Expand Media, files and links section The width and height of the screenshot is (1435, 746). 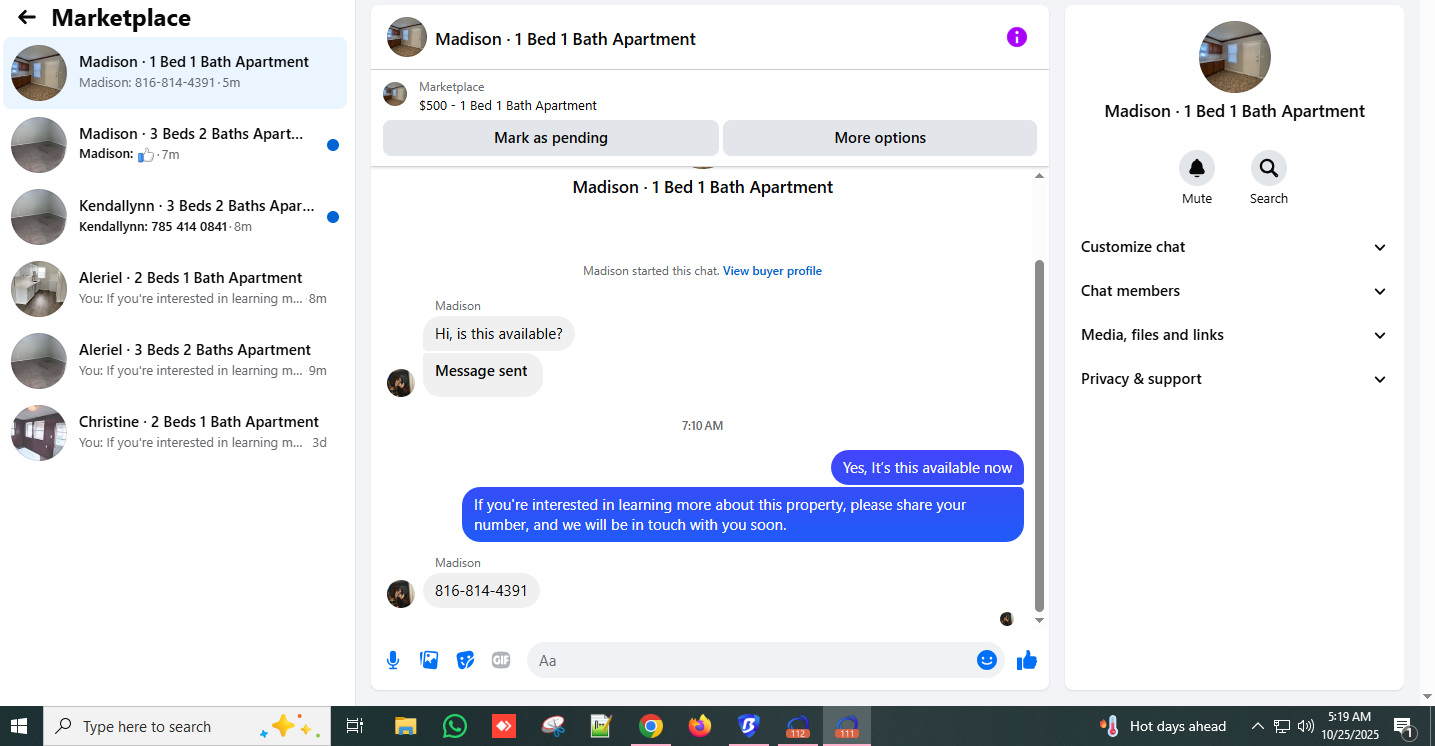(1234, 335)
